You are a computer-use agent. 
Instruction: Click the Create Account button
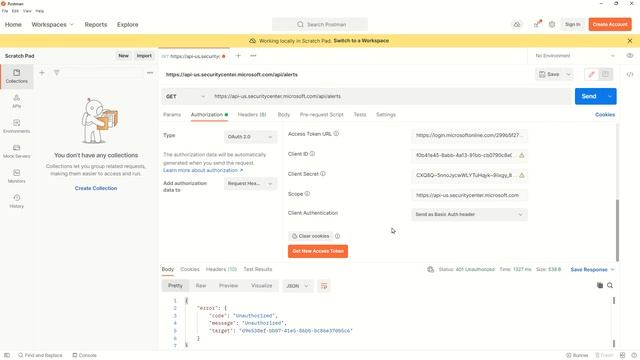point(610,24)
